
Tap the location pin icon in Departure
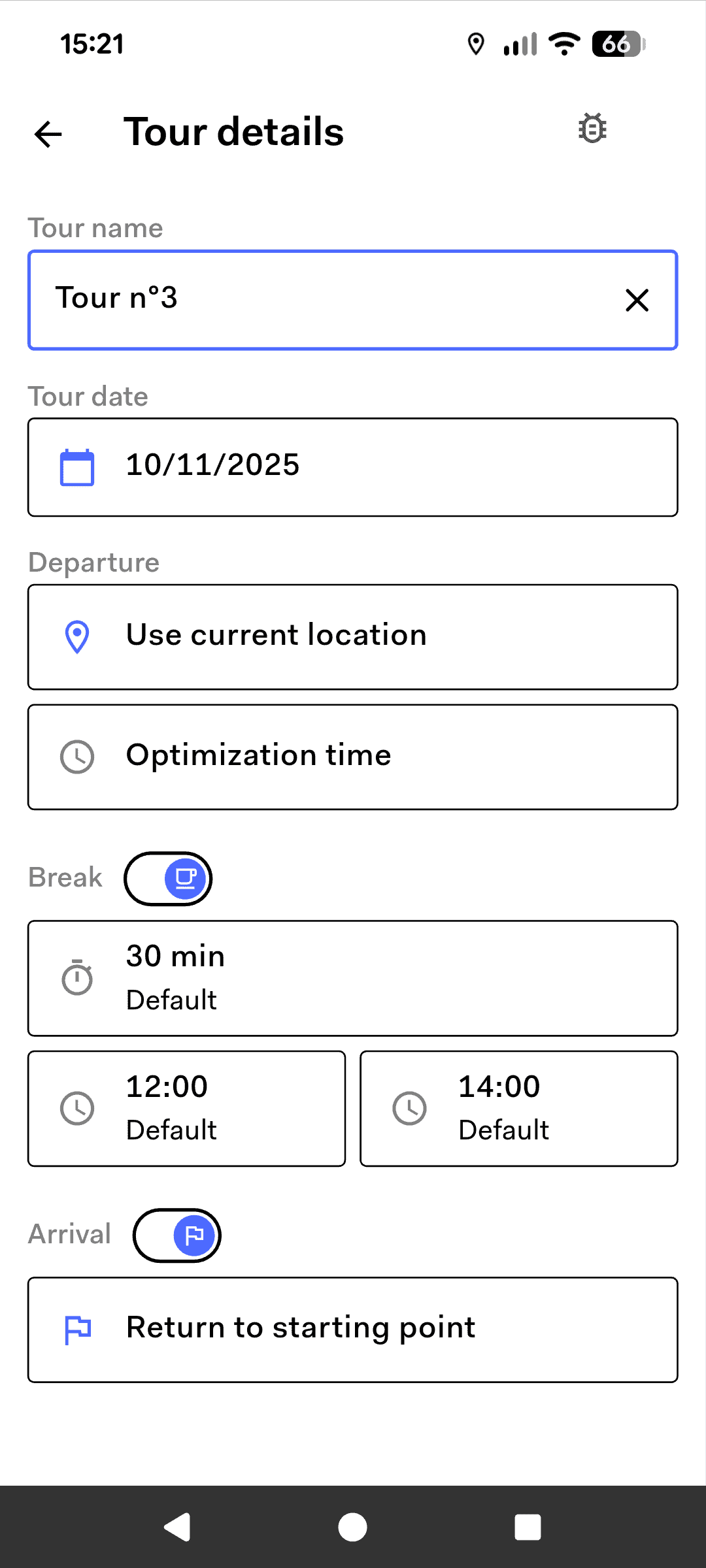pyautogui.click(x=77, y=637)
